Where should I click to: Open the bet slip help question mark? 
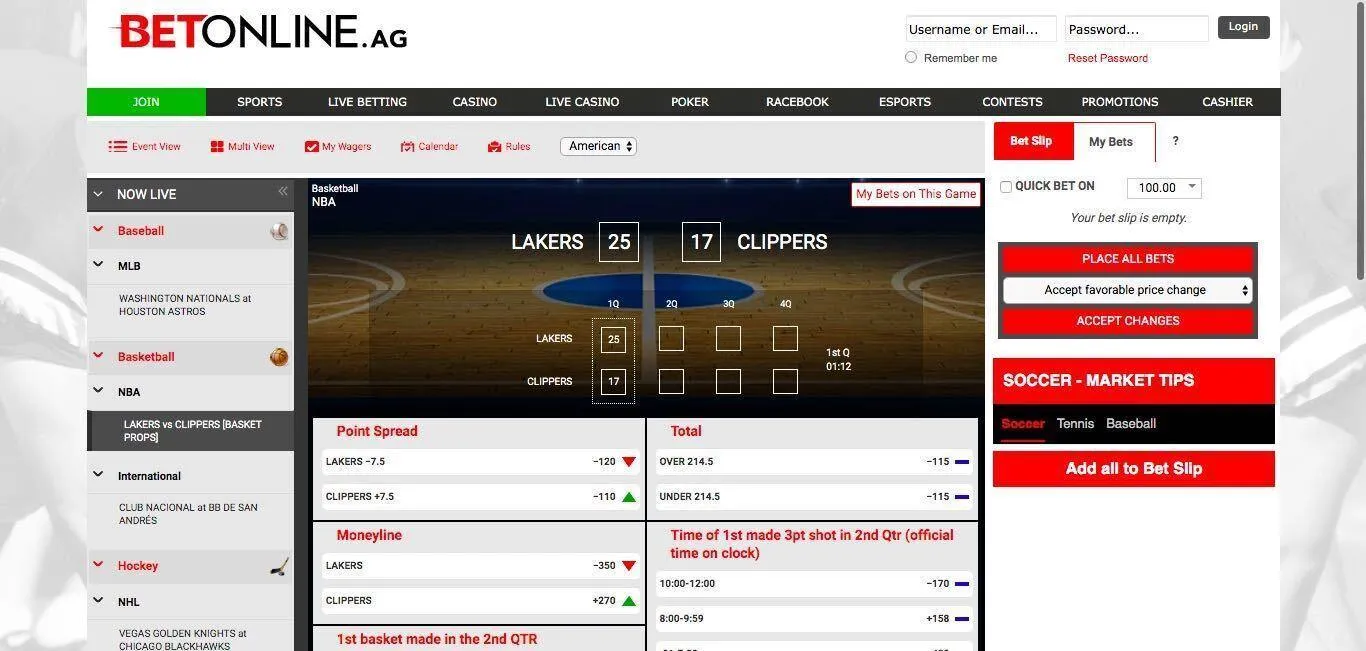coord(1175,141)
